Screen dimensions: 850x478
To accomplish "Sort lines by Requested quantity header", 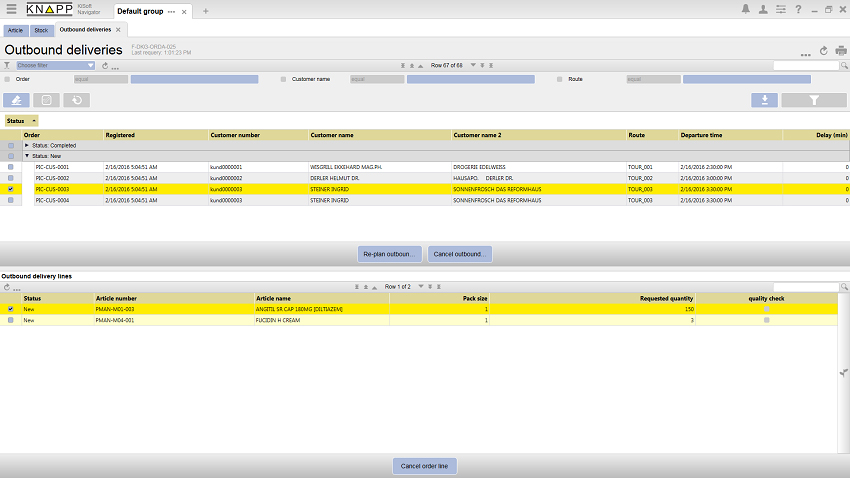I will (593, 299).
